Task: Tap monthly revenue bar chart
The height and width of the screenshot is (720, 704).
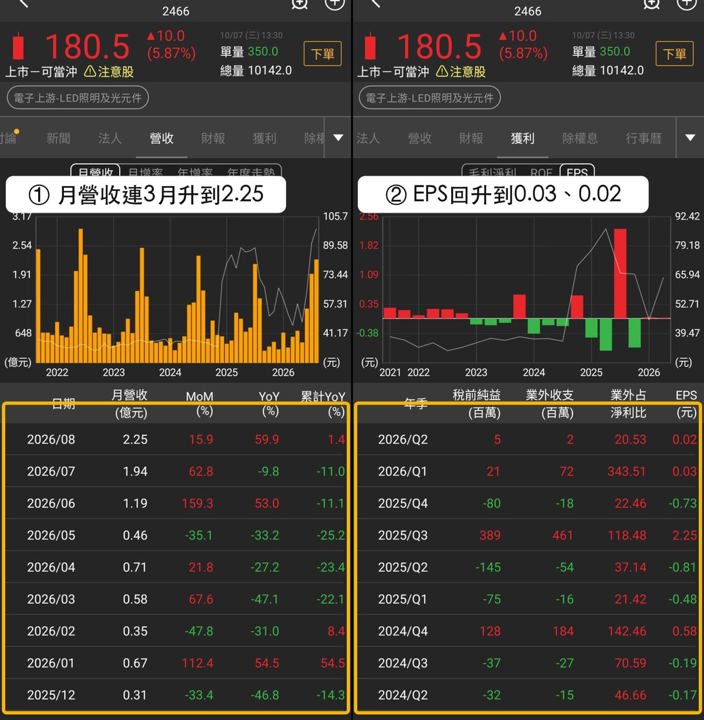Action: (x=177, y=289)
